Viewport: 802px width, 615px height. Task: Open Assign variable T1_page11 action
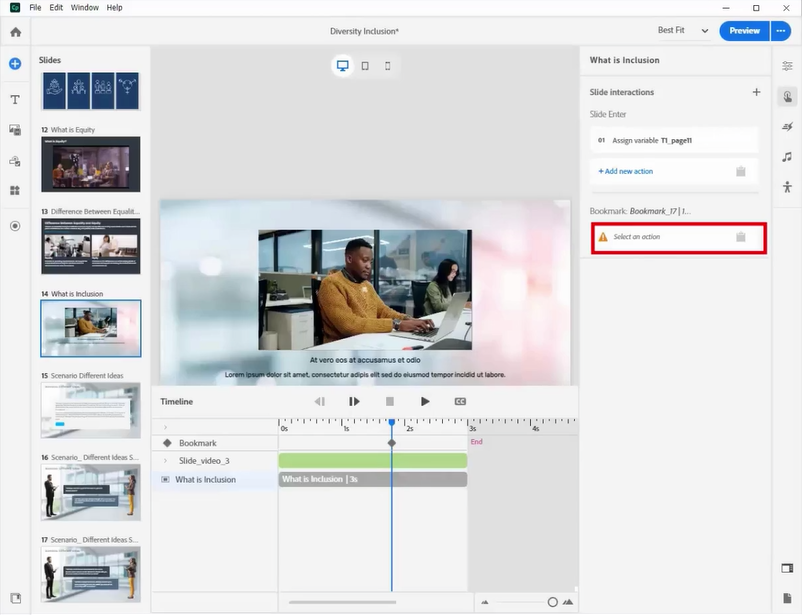(674, 140)
